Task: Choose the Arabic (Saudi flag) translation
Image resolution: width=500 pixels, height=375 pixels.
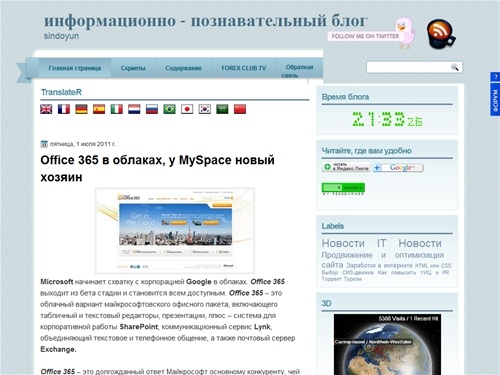Action: point(222,109)
